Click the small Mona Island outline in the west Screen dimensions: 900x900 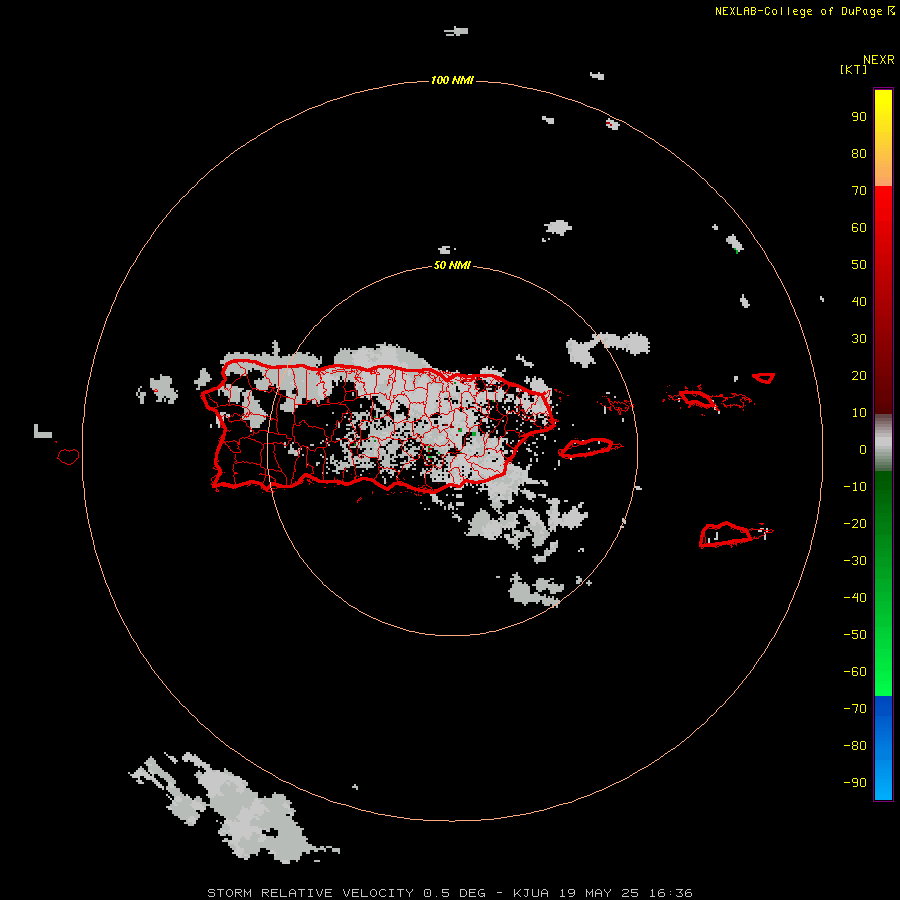coord(68,456)
